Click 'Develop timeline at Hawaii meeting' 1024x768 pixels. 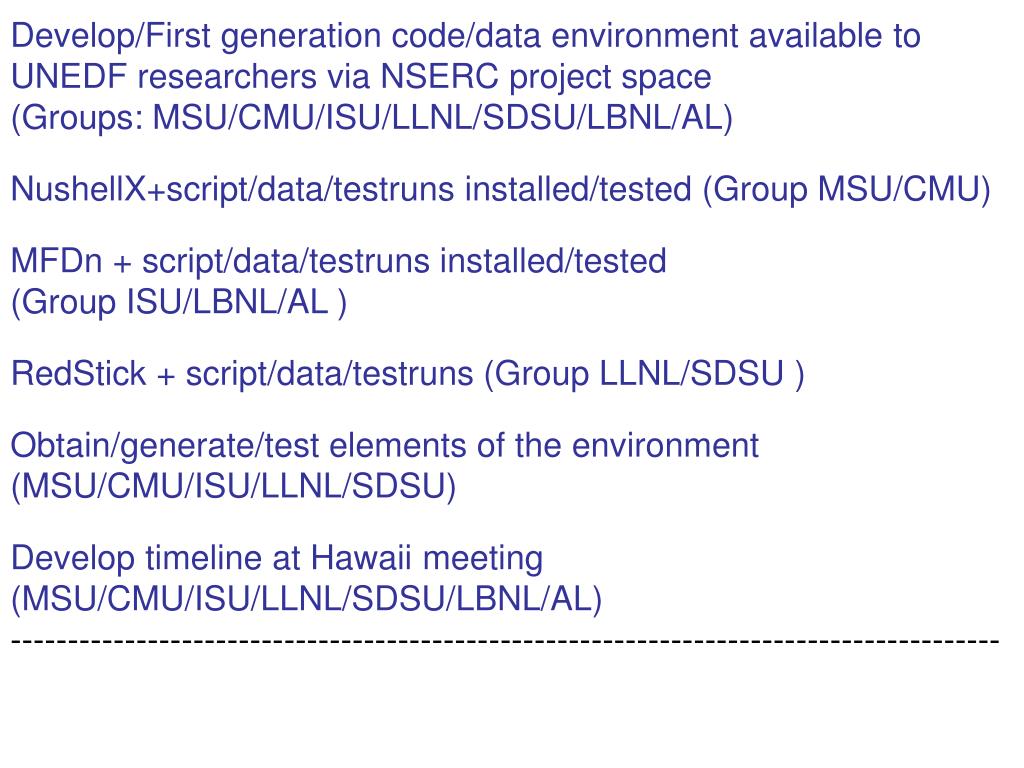pyautogui.click(x=277, y=559)
